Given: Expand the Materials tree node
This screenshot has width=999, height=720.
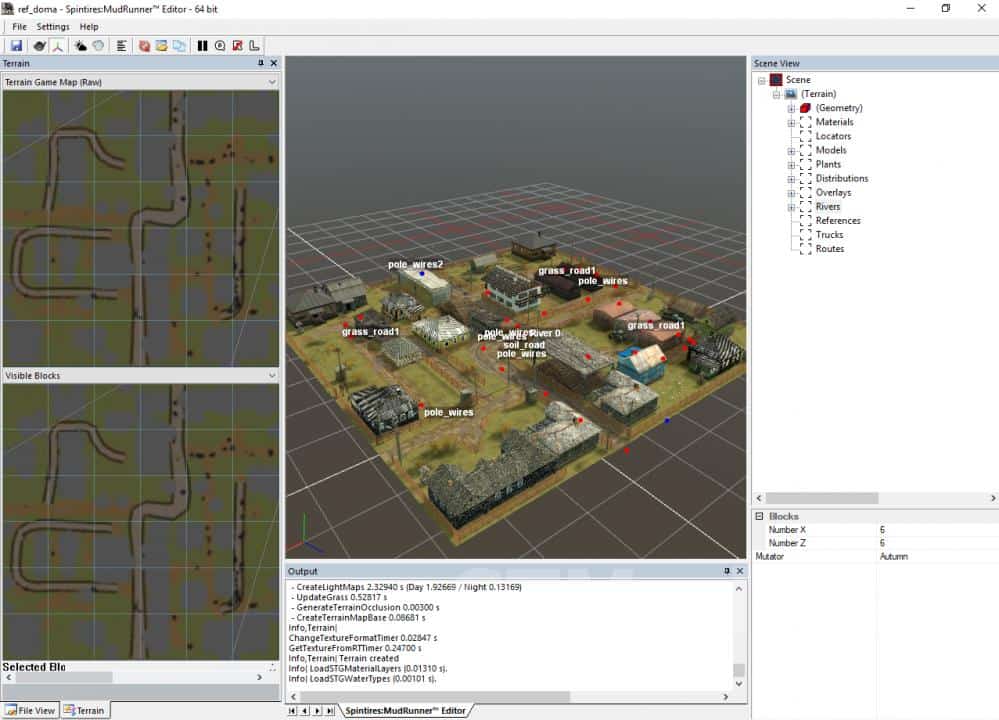Looking at the screenshot, I should coord(791,122).
